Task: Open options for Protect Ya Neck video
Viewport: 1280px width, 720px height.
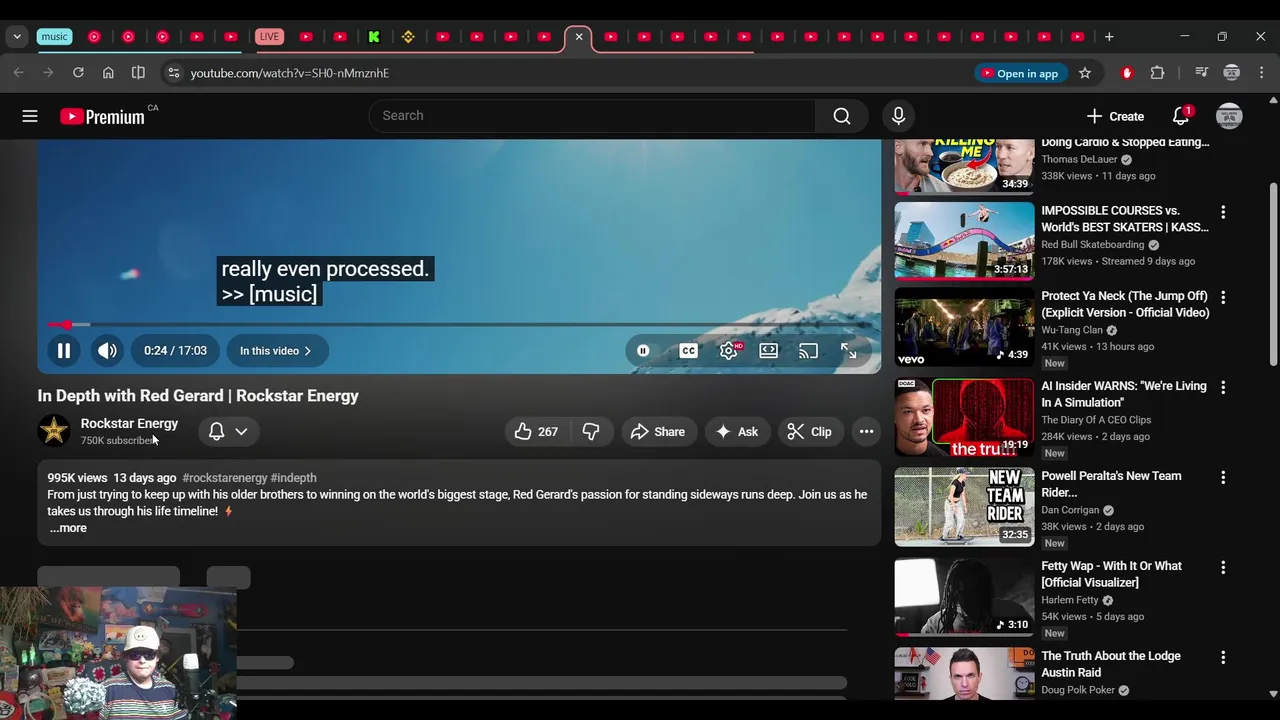Action: pos(1222,297)
